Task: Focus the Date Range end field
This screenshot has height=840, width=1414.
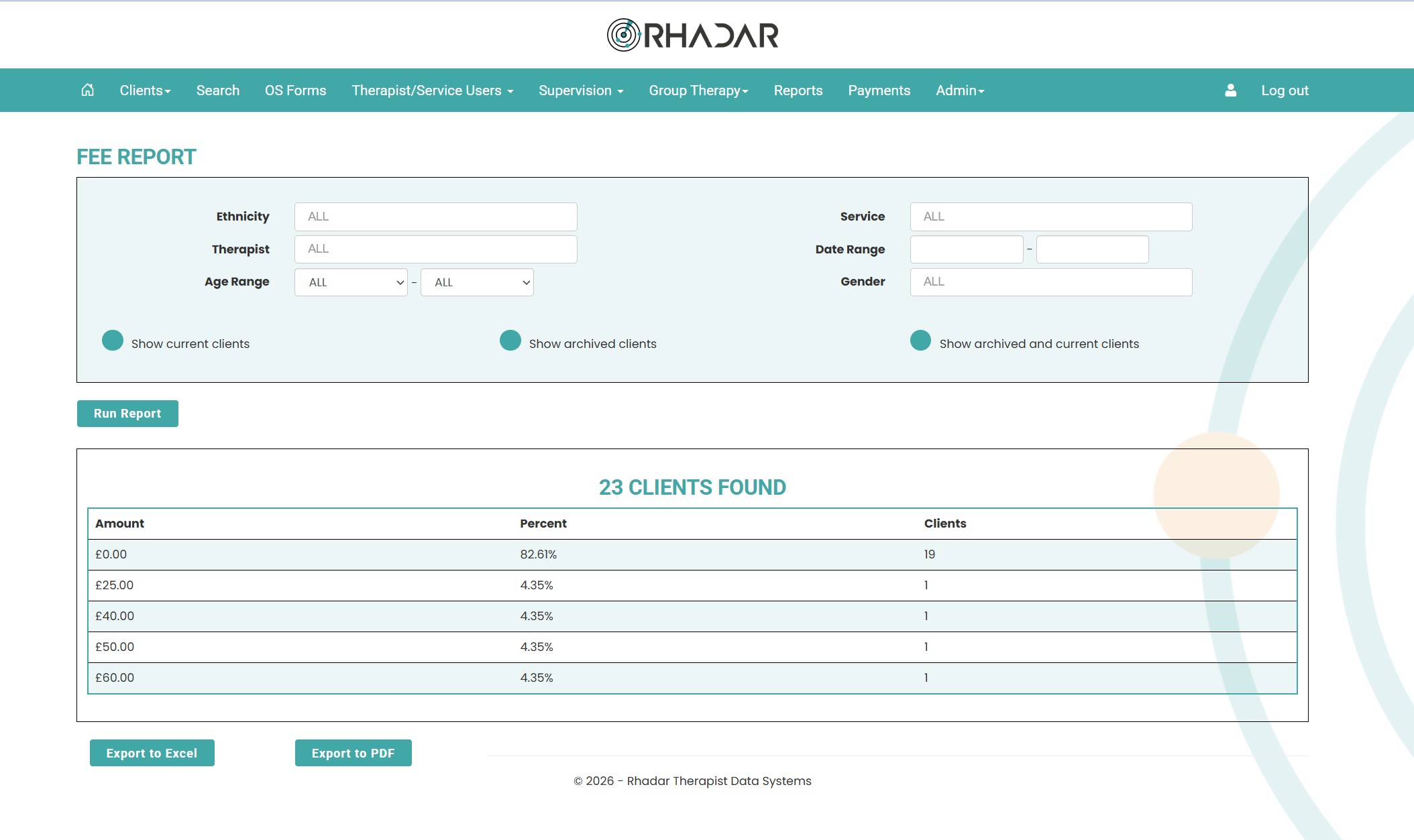Action: [1093, 249]
